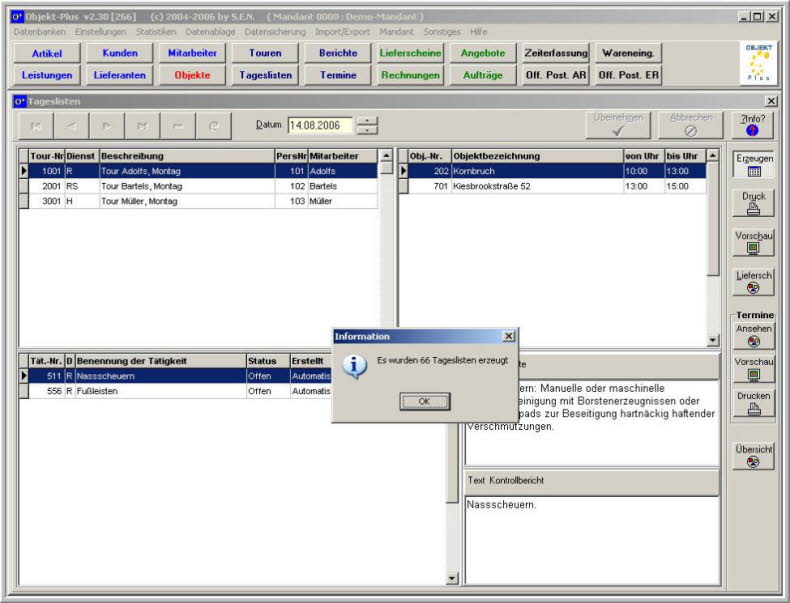Open the Kunden module

(119, 53)
